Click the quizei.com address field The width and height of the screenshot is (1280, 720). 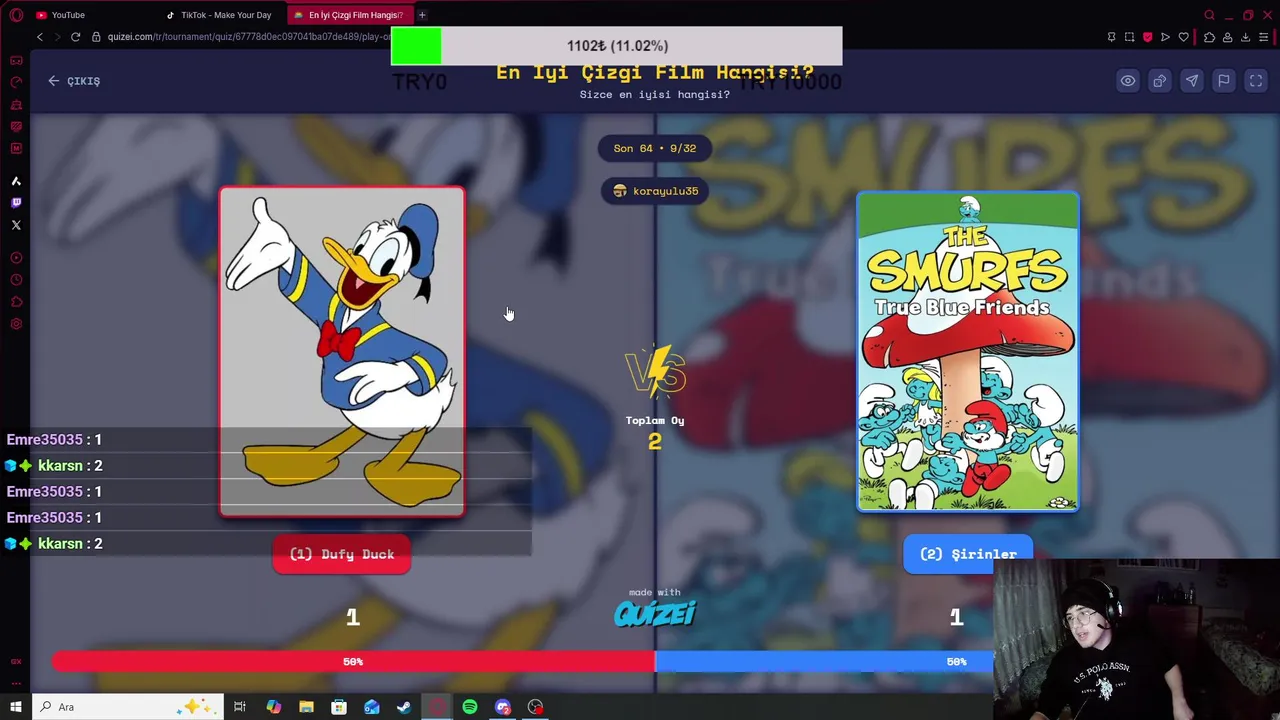[x=250, y=37]
